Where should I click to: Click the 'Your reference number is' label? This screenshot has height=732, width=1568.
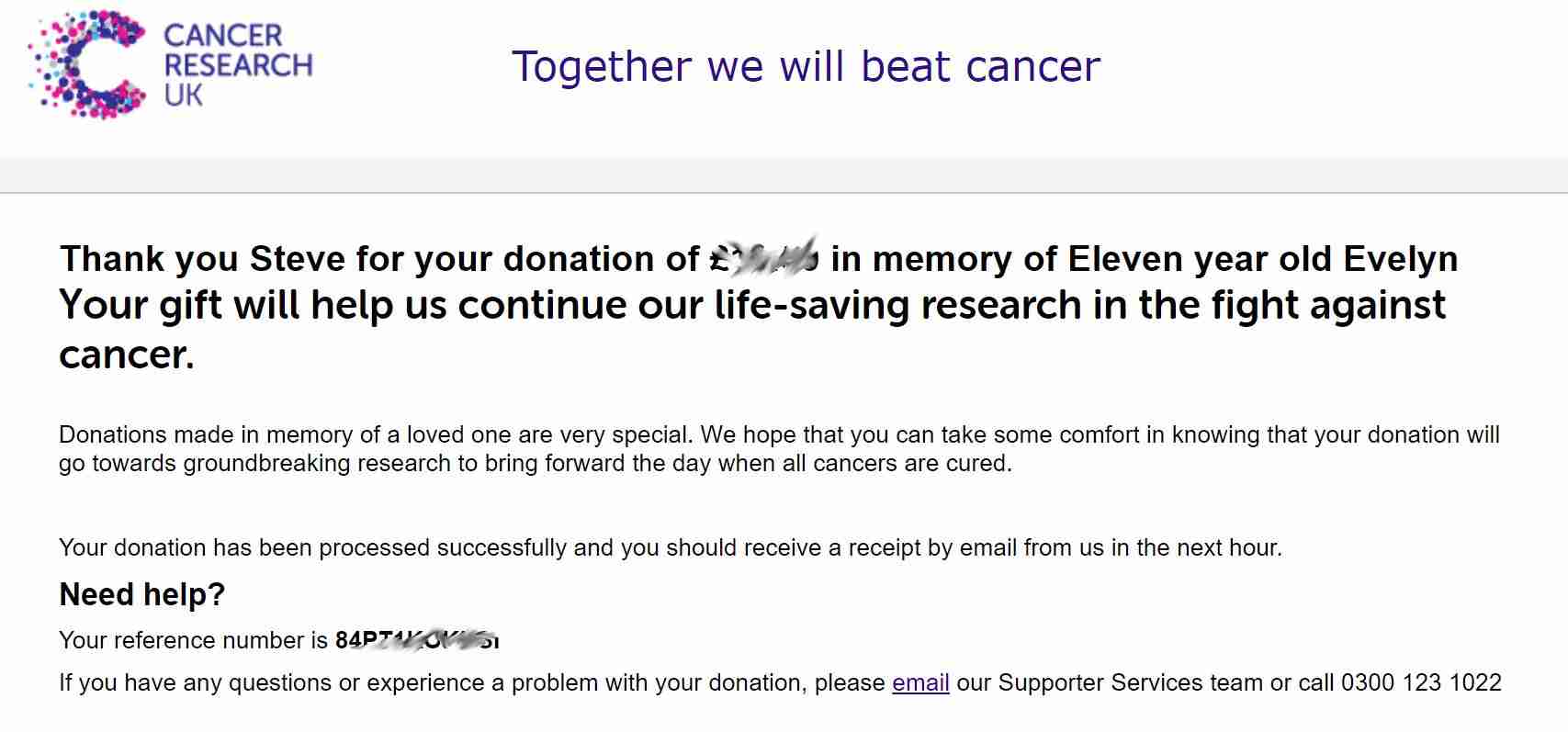193,640
